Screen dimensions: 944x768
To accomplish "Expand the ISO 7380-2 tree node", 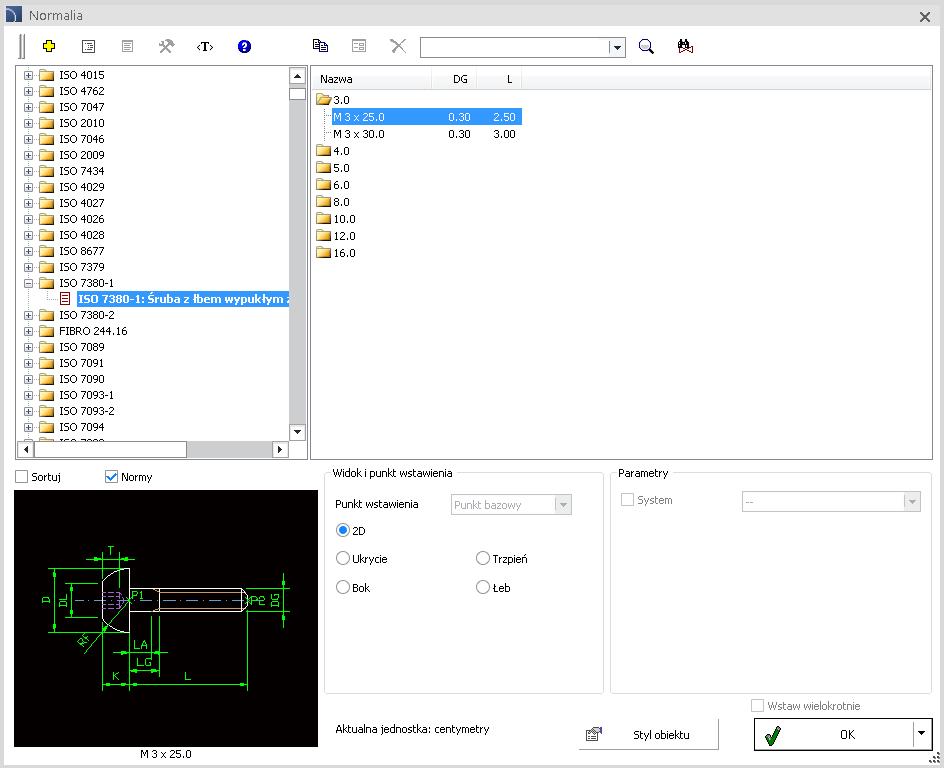I will click(28, 315).
